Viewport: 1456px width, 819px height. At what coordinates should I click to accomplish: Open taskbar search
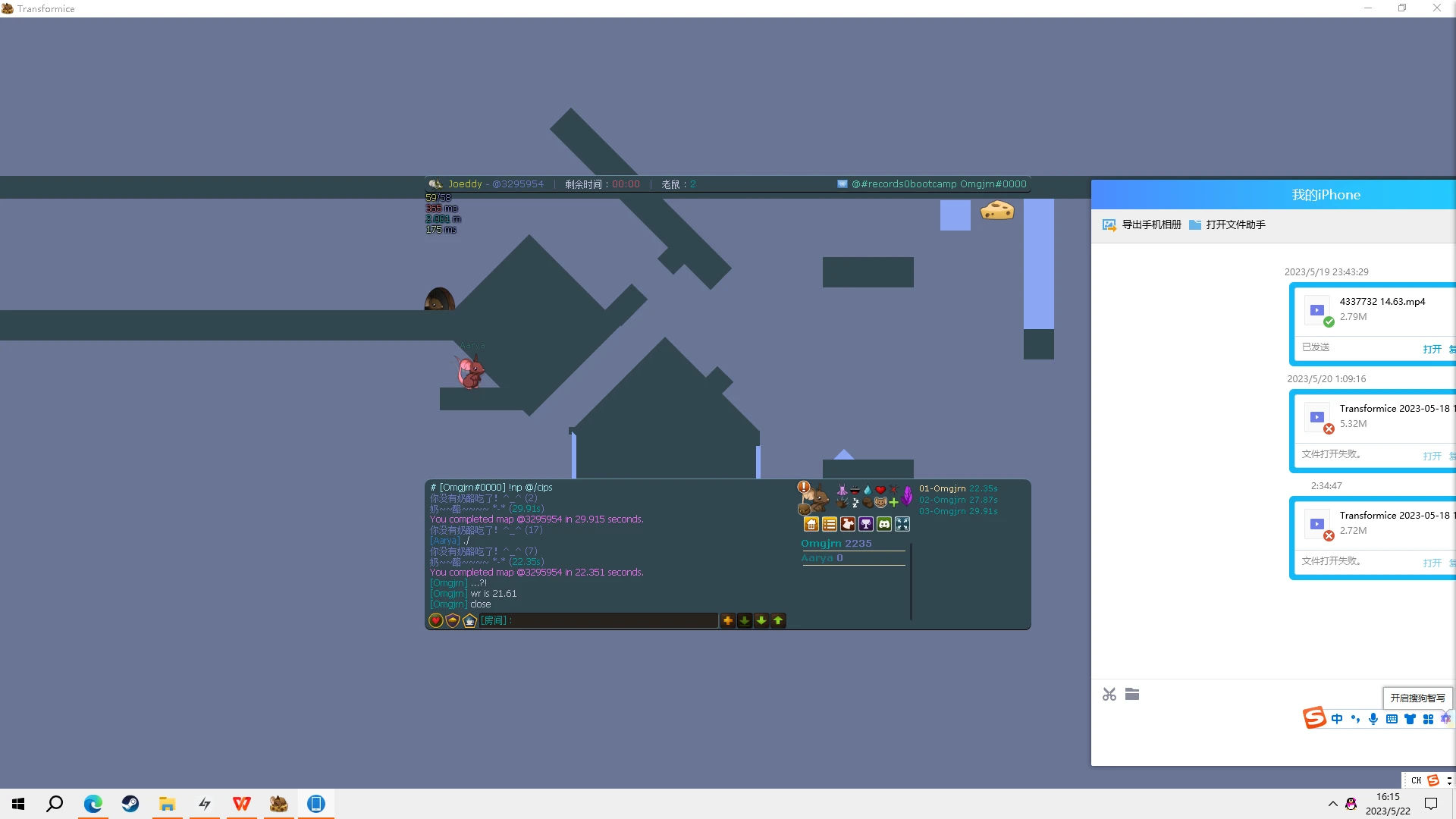55,804
